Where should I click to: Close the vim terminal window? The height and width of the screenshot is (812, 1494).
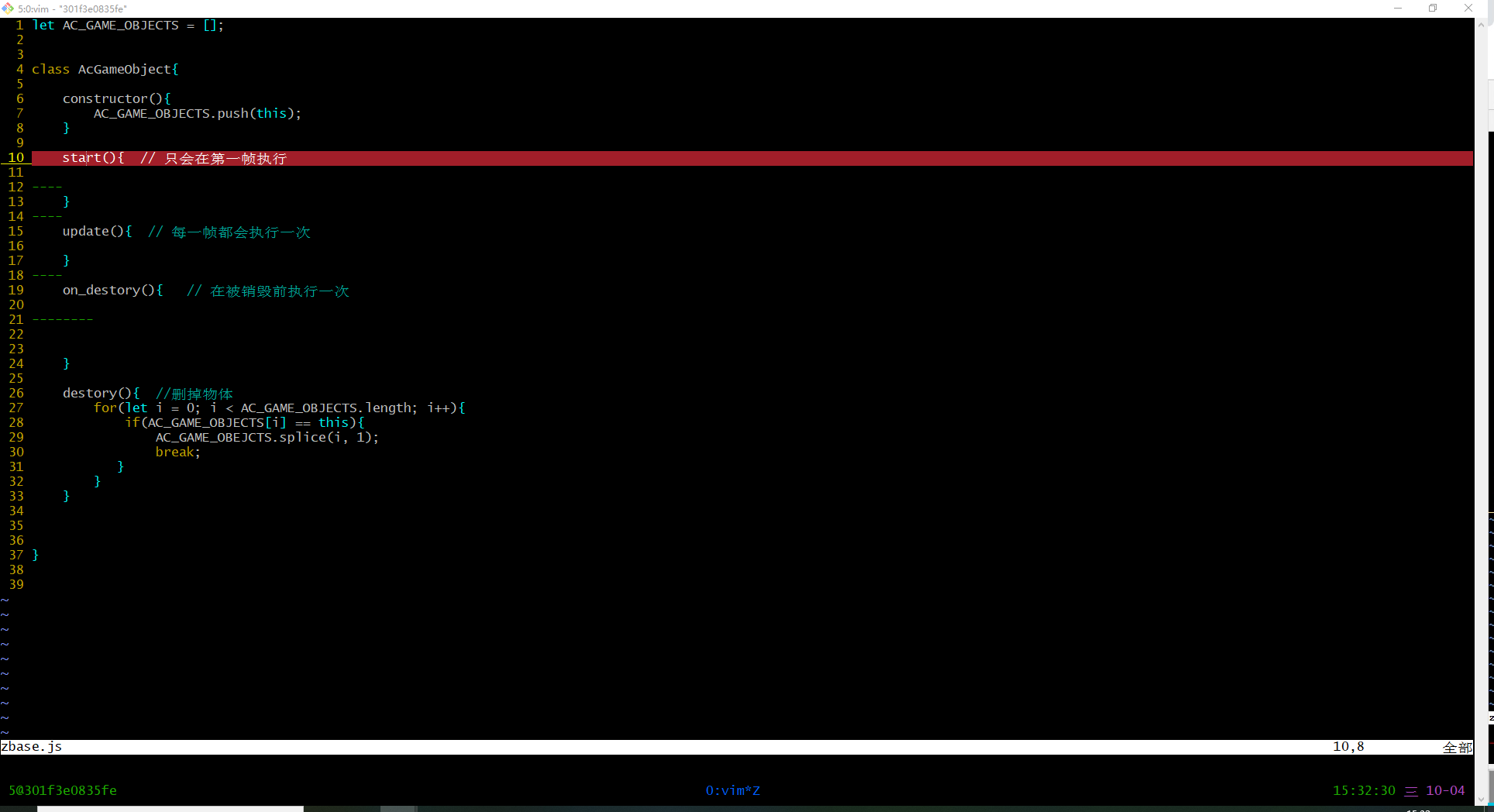click(x=1468, y=9)
